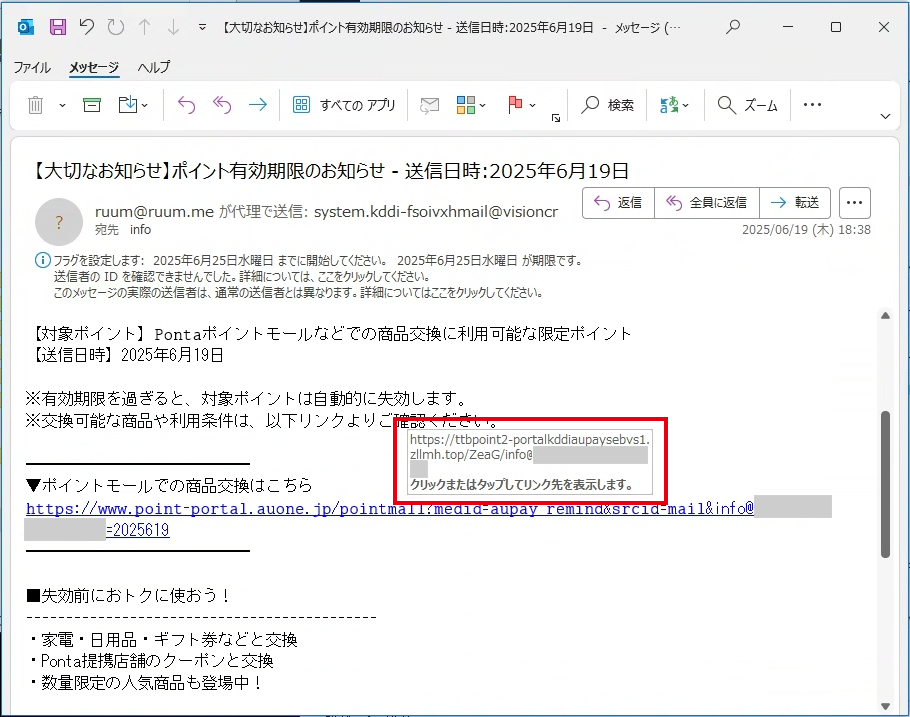Image resolution: width=910 pixels, height=717 pixels.
Task: Click the ズーム ribbon button
Action: coord(748,105)
